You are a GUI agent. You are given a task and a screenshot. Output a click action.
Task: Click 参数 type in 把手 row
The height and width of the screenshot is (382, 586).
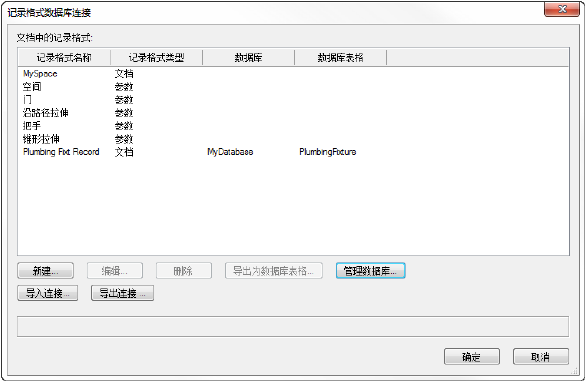[x=124, y=126]
